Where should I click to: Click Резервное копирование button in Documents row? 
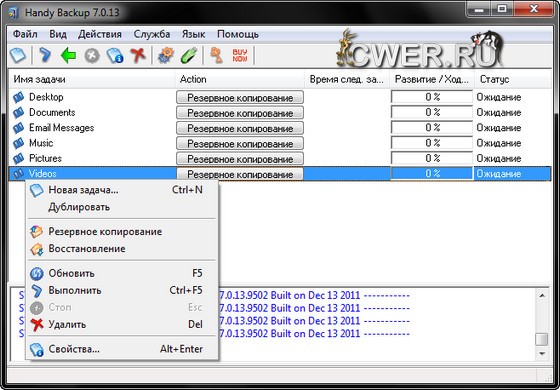point(240,113)
